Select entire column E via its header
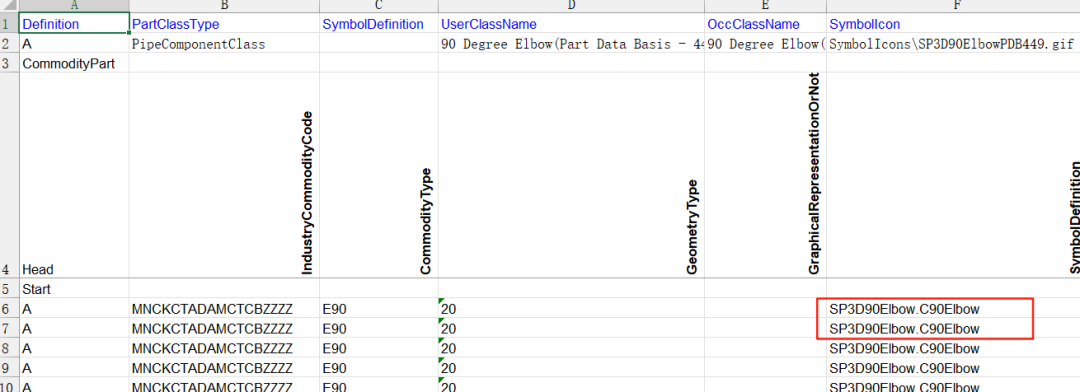 765,6
